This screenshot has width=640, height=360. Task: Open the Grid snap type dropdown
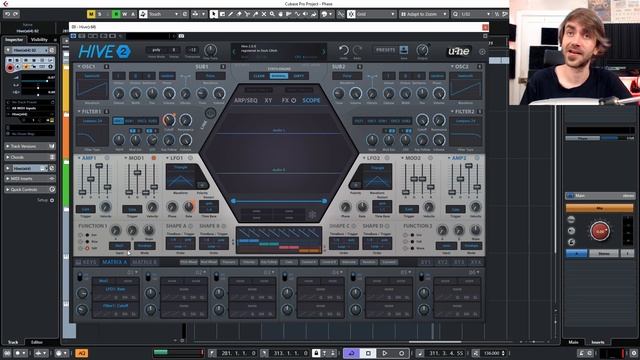[x=376, y=14]
